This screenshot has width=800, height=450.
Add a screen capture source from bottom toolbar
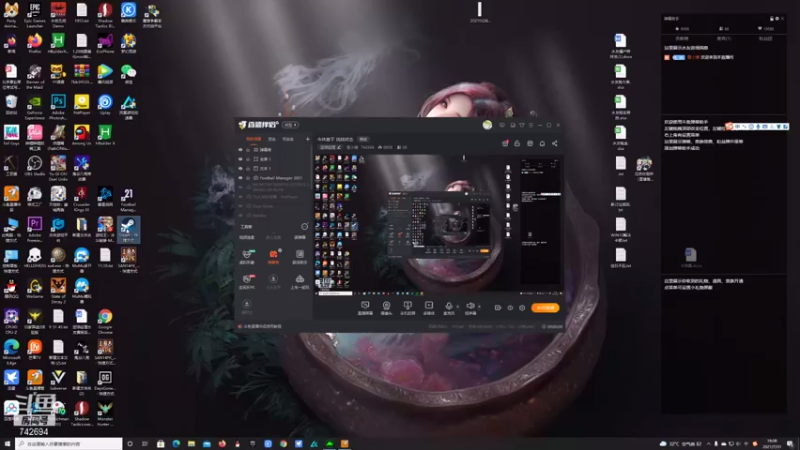point(365,307)
